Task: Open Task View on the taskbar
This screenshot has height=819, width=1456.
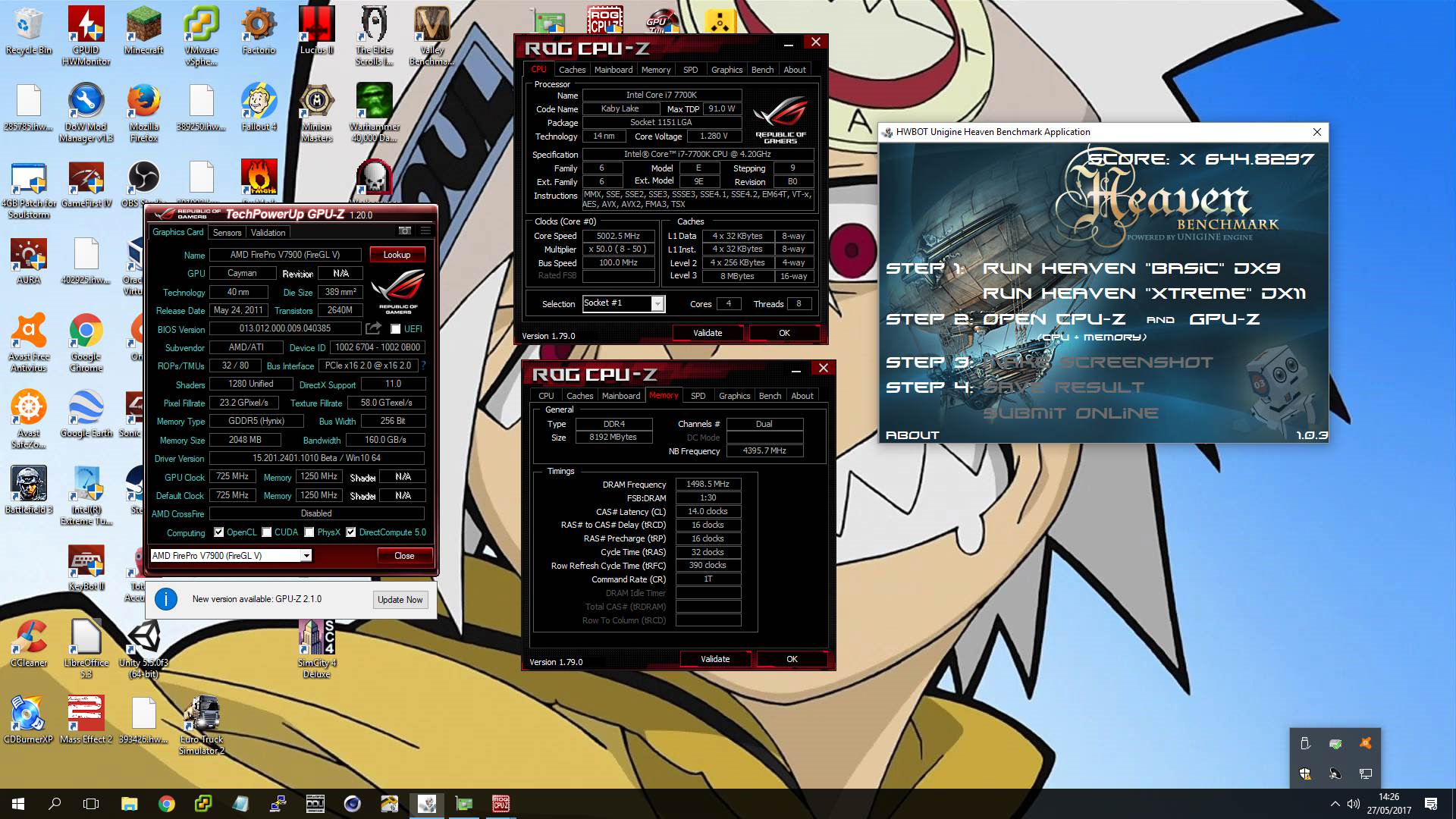Action: pyautogui.click(x=91, y=804)
